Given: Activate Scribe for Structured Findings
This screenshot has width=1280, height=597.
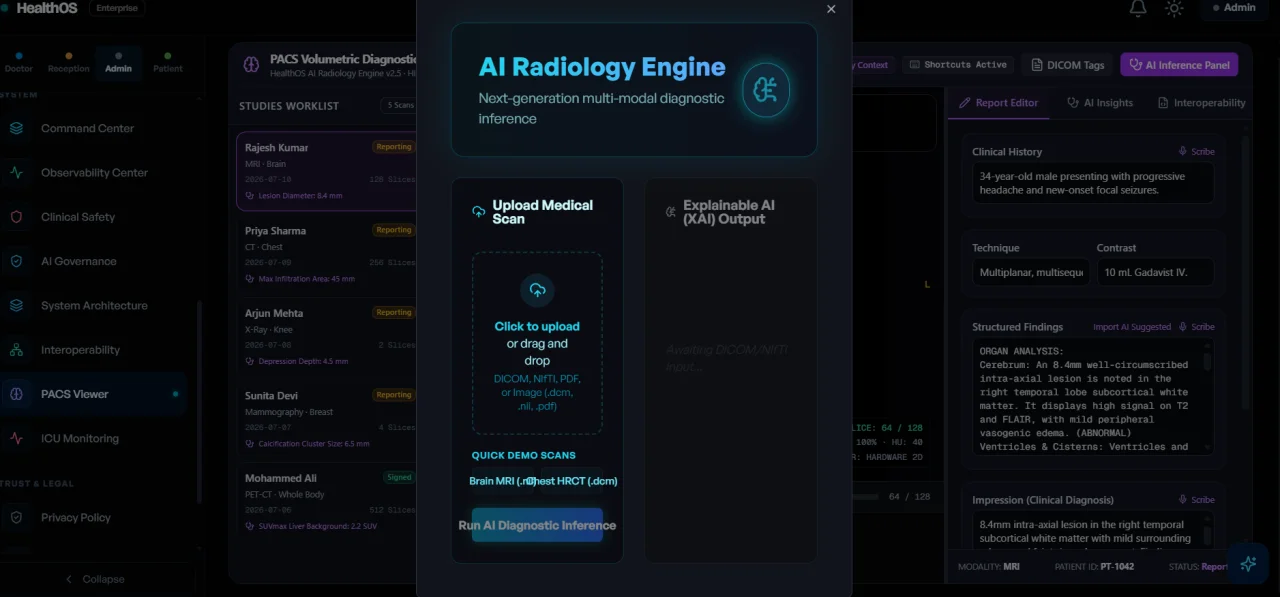Looking at the screenshot, I should point(1197,327).
